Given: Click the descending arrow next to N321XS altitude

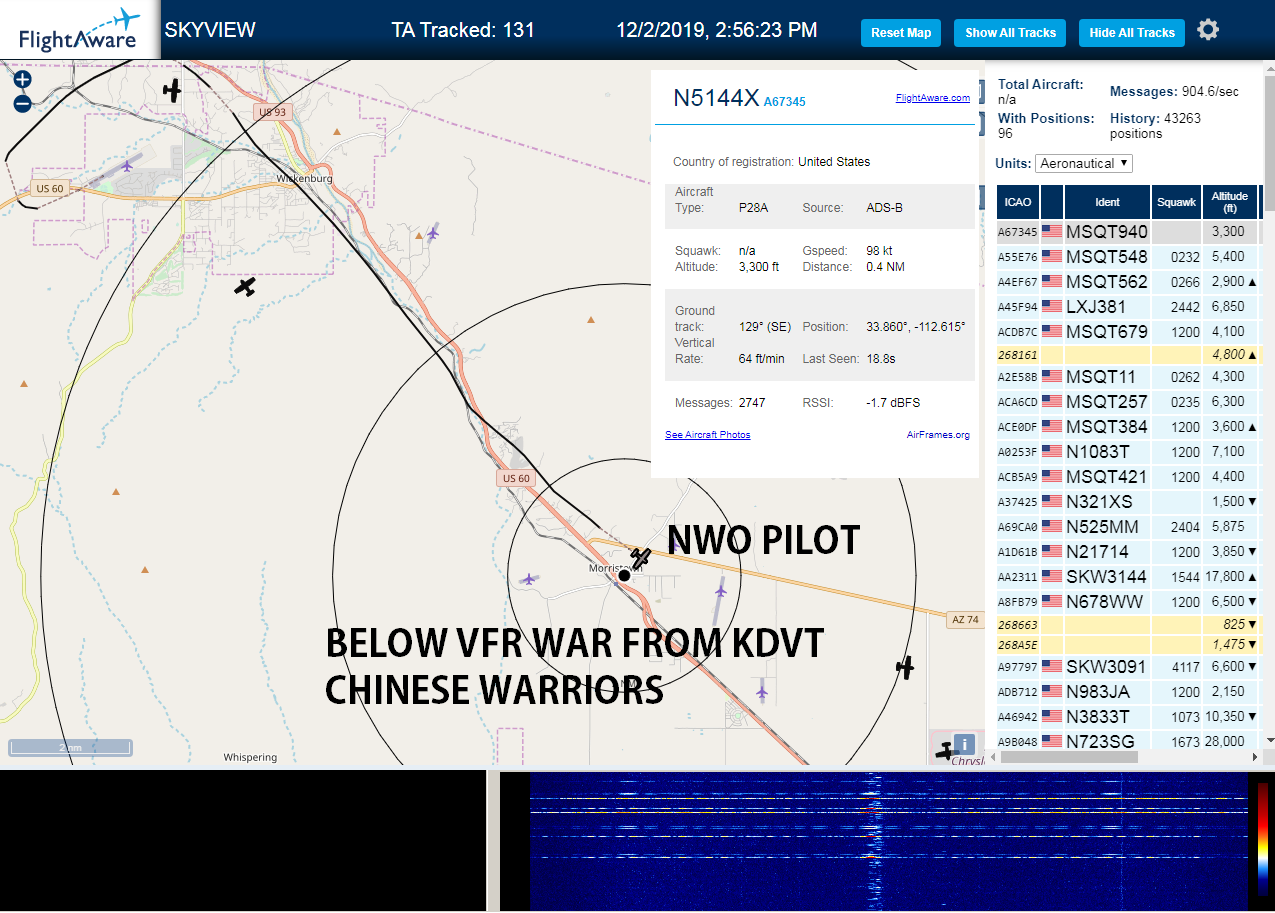Looking at the screenshot, I should coord(1254,502).
